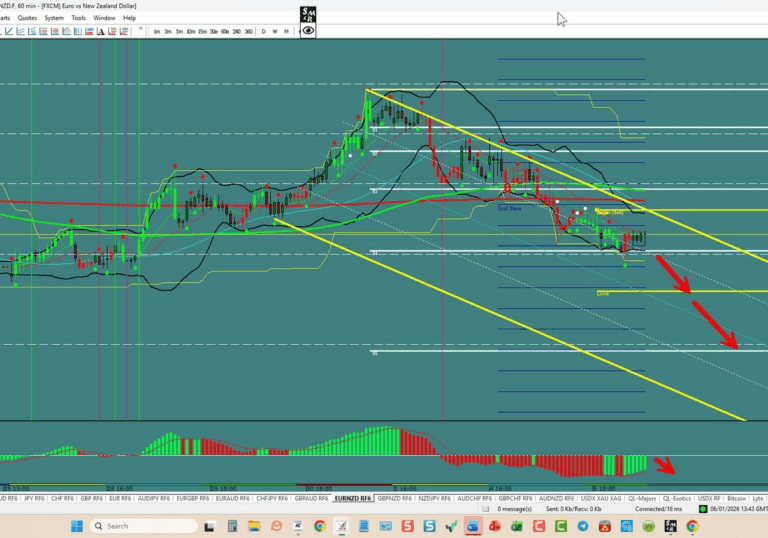
Task: Switch chart to 1m timeframe
Action: pos(157,31)
